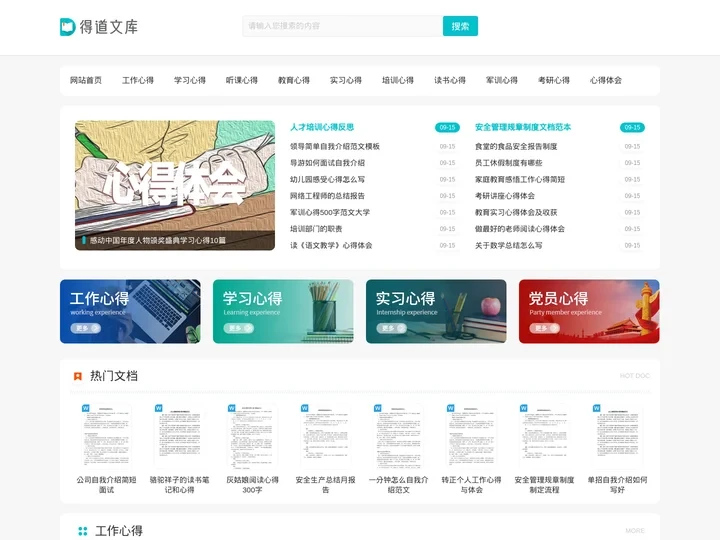Open 教育心得 navigation item
720x540 pixels.
(x=294, y=80)
